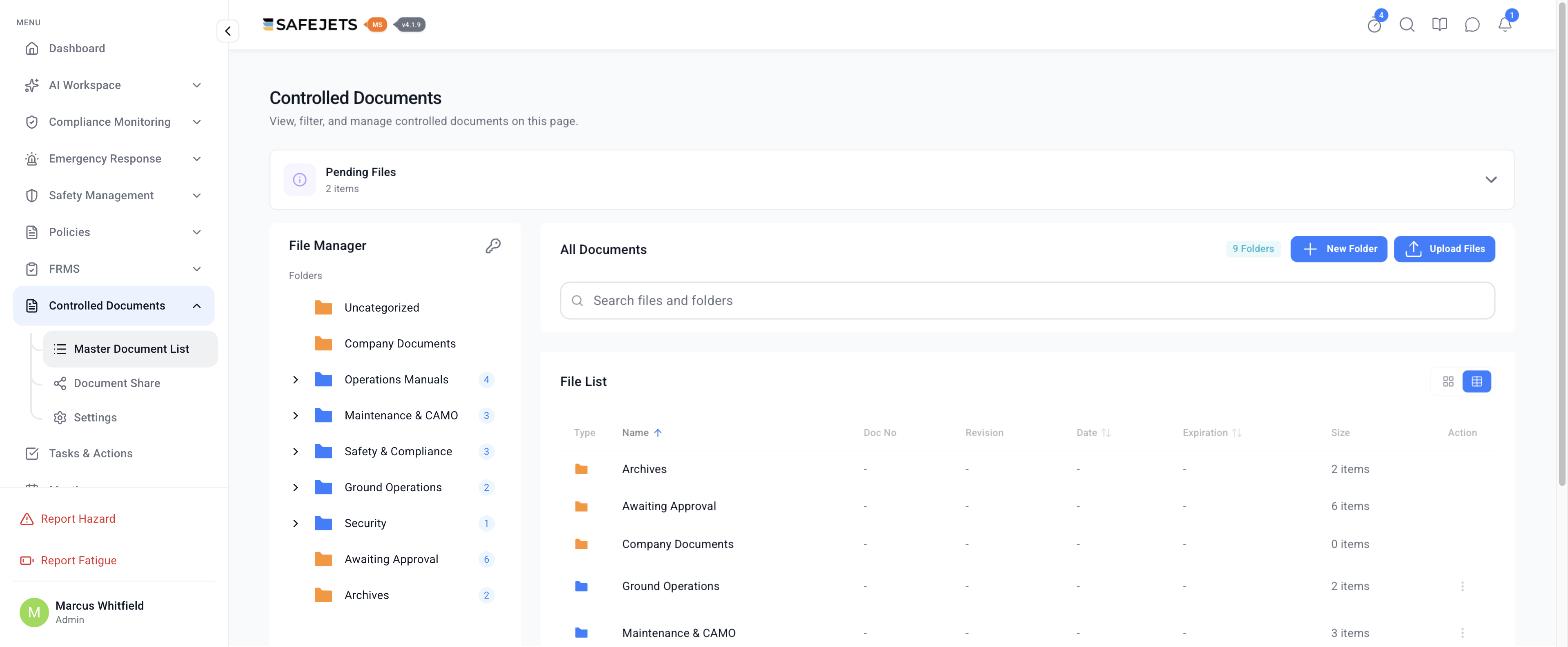Click the global search magnifier icon

point(1407,25)
